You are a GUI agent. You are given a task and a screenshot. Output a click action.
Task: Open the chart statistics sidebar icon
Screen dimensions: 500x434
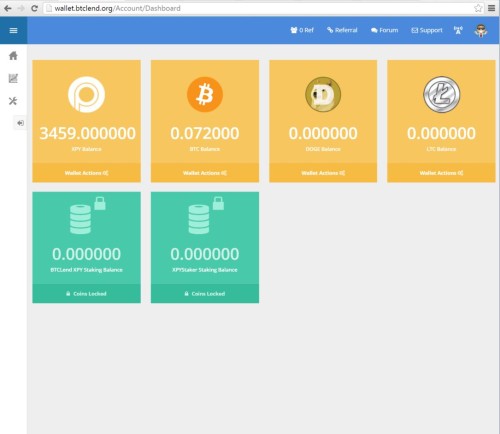[13, 78]
